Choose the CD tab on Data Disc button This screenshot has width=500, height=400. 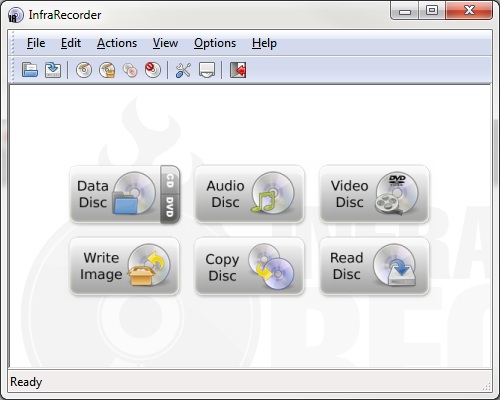pyautogui.click(x=170, y=180)
